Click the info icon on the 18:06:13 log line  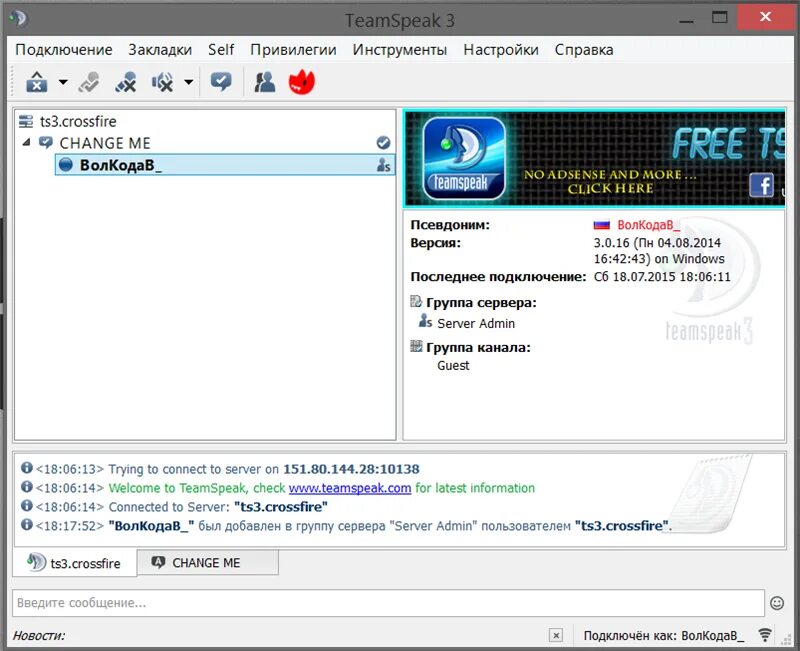click(x=27, y=468)
